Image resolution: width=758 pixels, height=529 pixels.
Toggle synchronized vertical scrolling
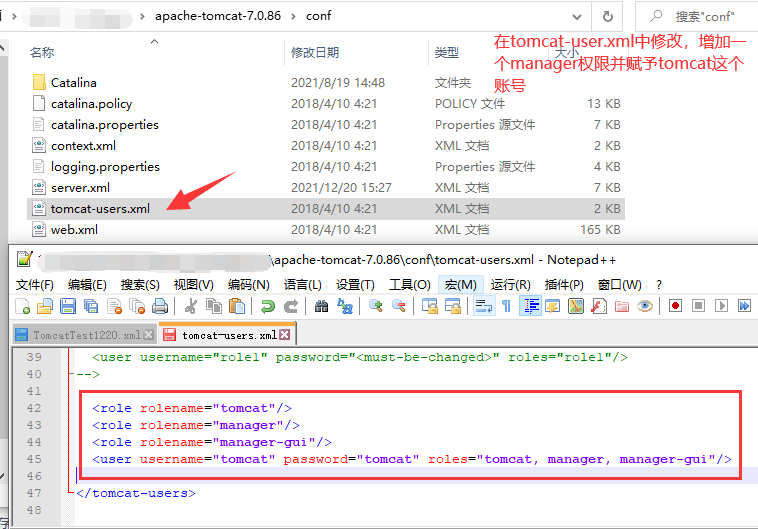pos(429,306)
